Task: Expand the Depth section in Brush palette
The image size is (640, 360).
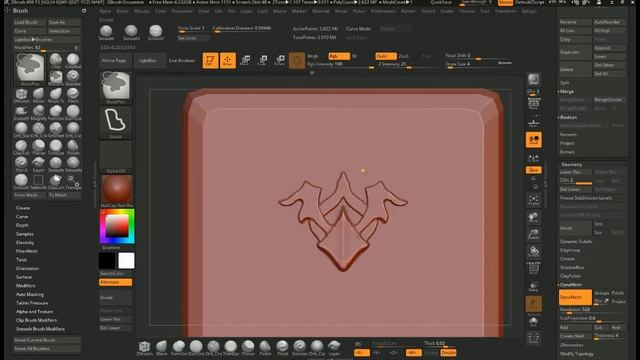Action: (x=22, y=225)
